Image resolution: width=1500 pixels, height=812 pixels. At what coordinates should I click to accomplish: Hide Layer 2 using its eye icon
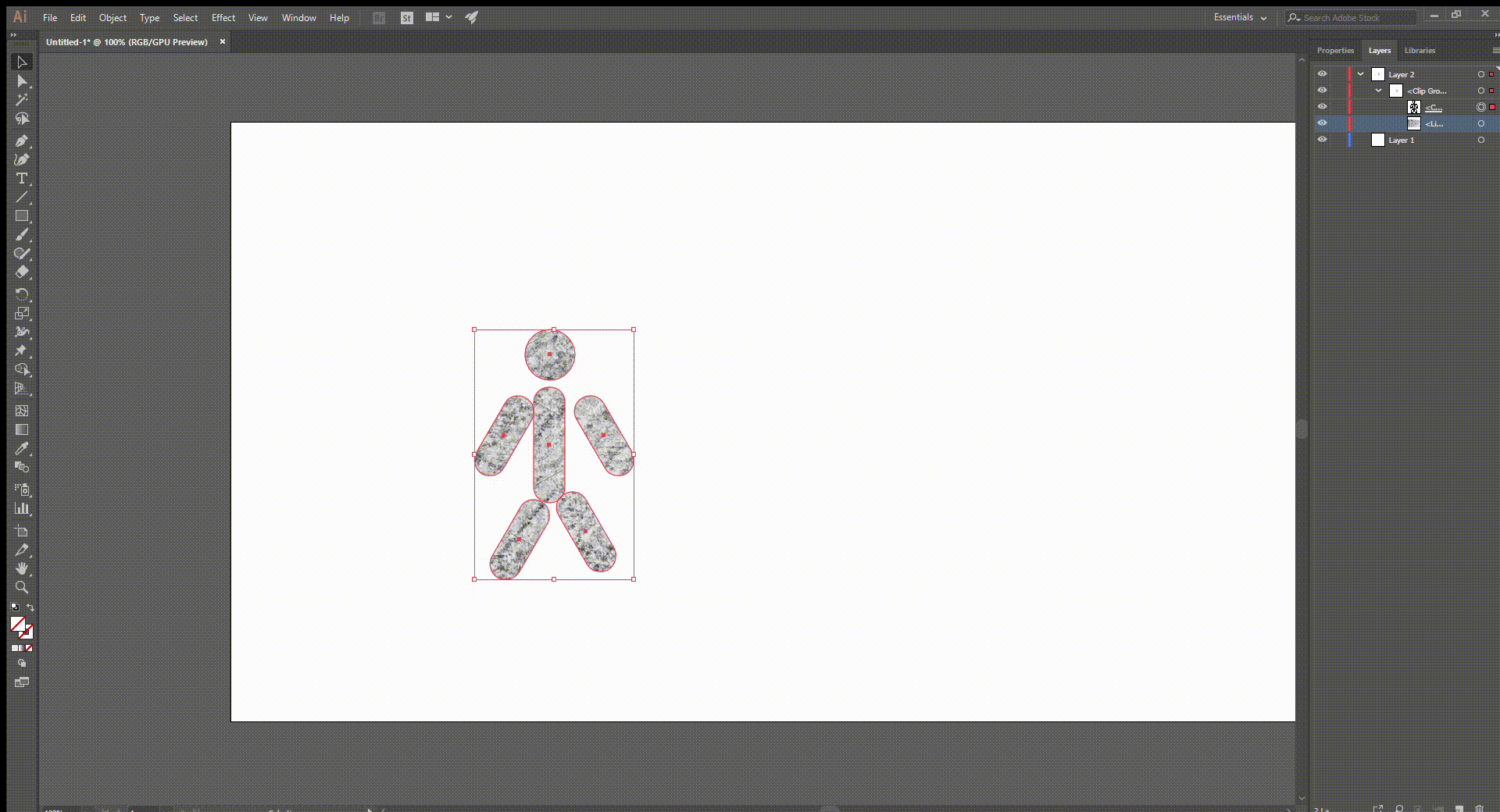coord(1322,74)
